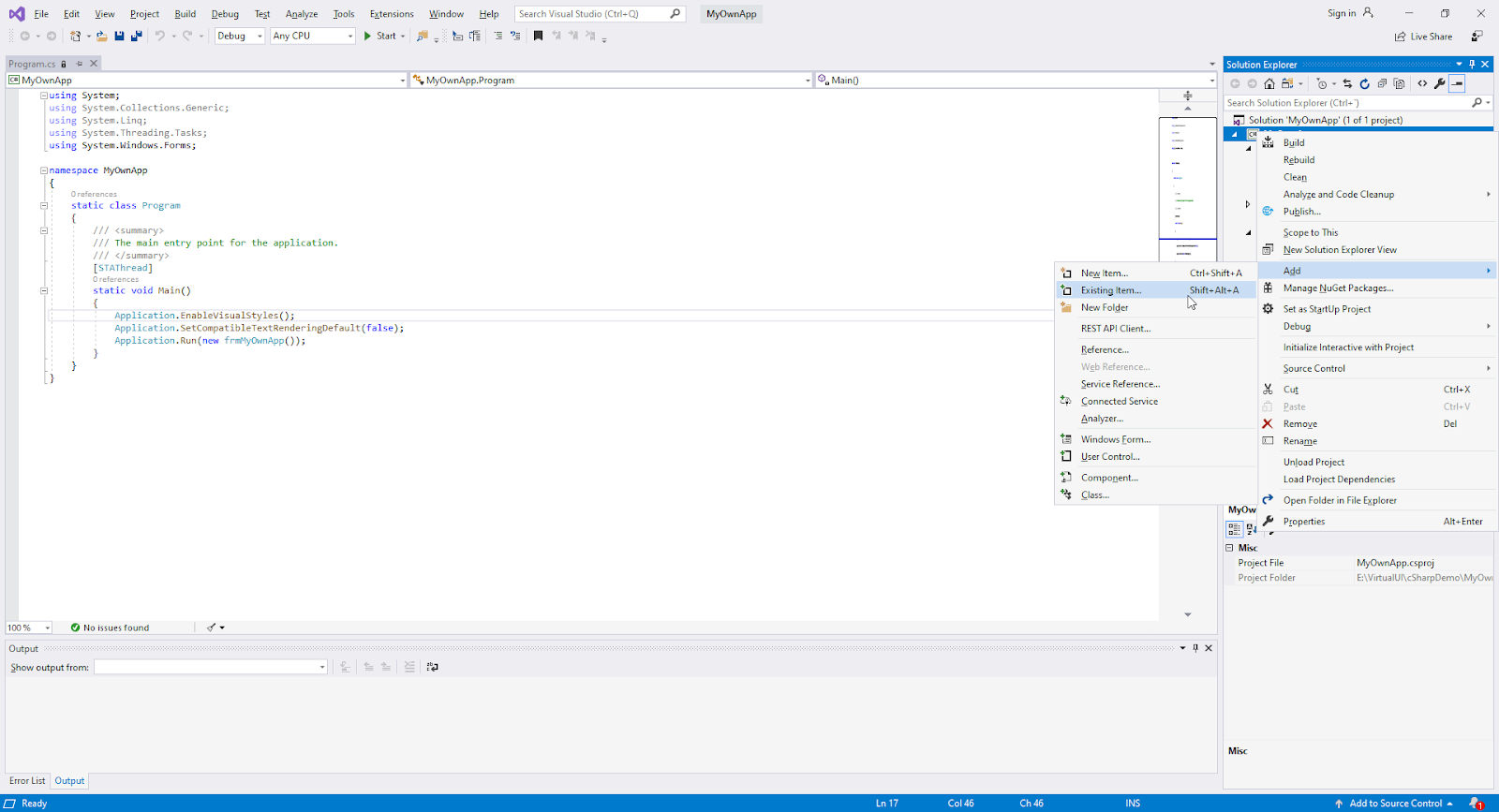Click the Search Visual Studio box
The width and height of the screenshot is (1499, 812).
(x=600, y=14)
